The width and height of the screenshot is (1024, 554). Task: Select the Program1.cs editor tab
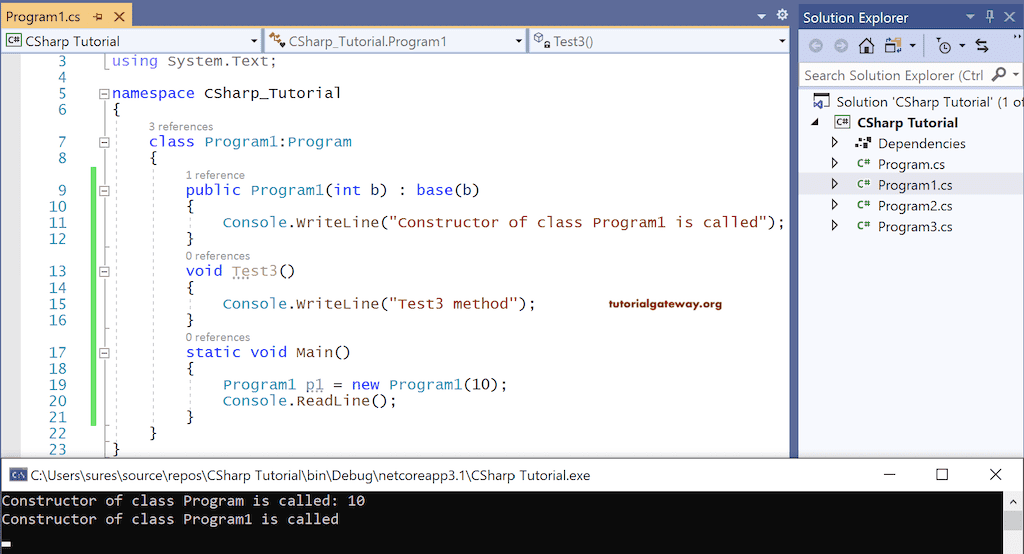point(43,16)
